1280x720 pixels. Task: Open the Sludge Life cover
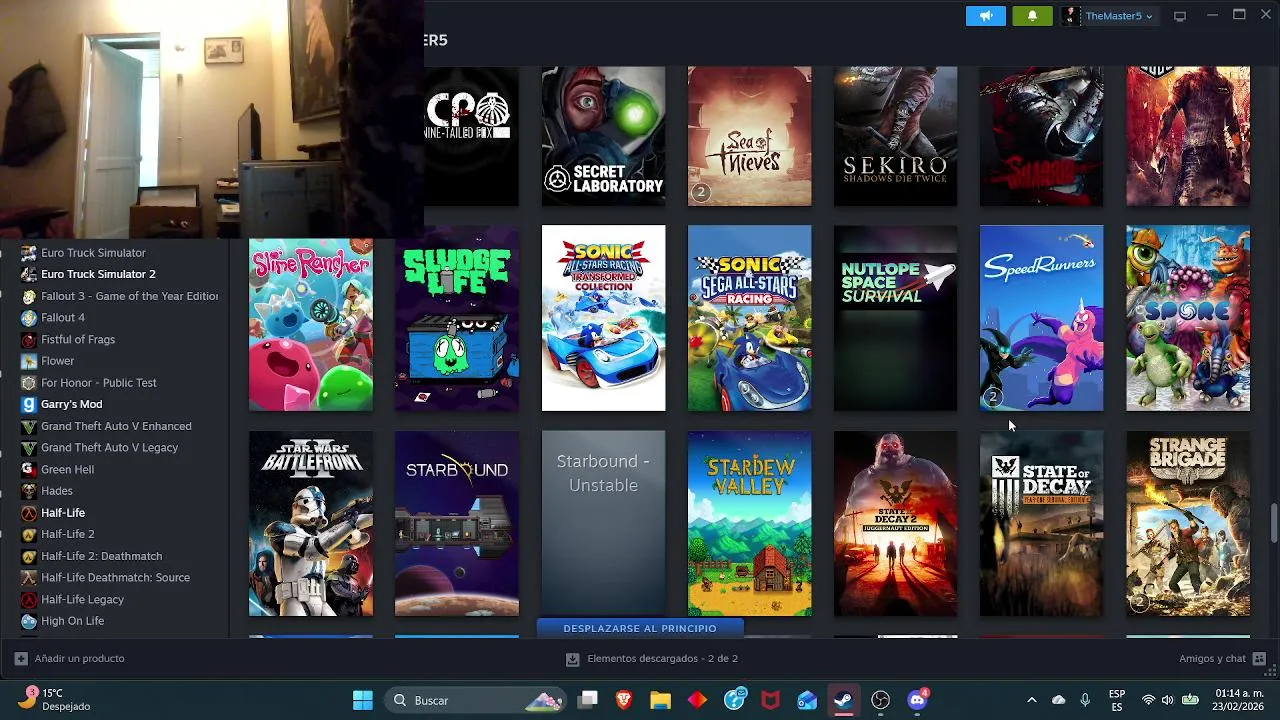point(457,318)
